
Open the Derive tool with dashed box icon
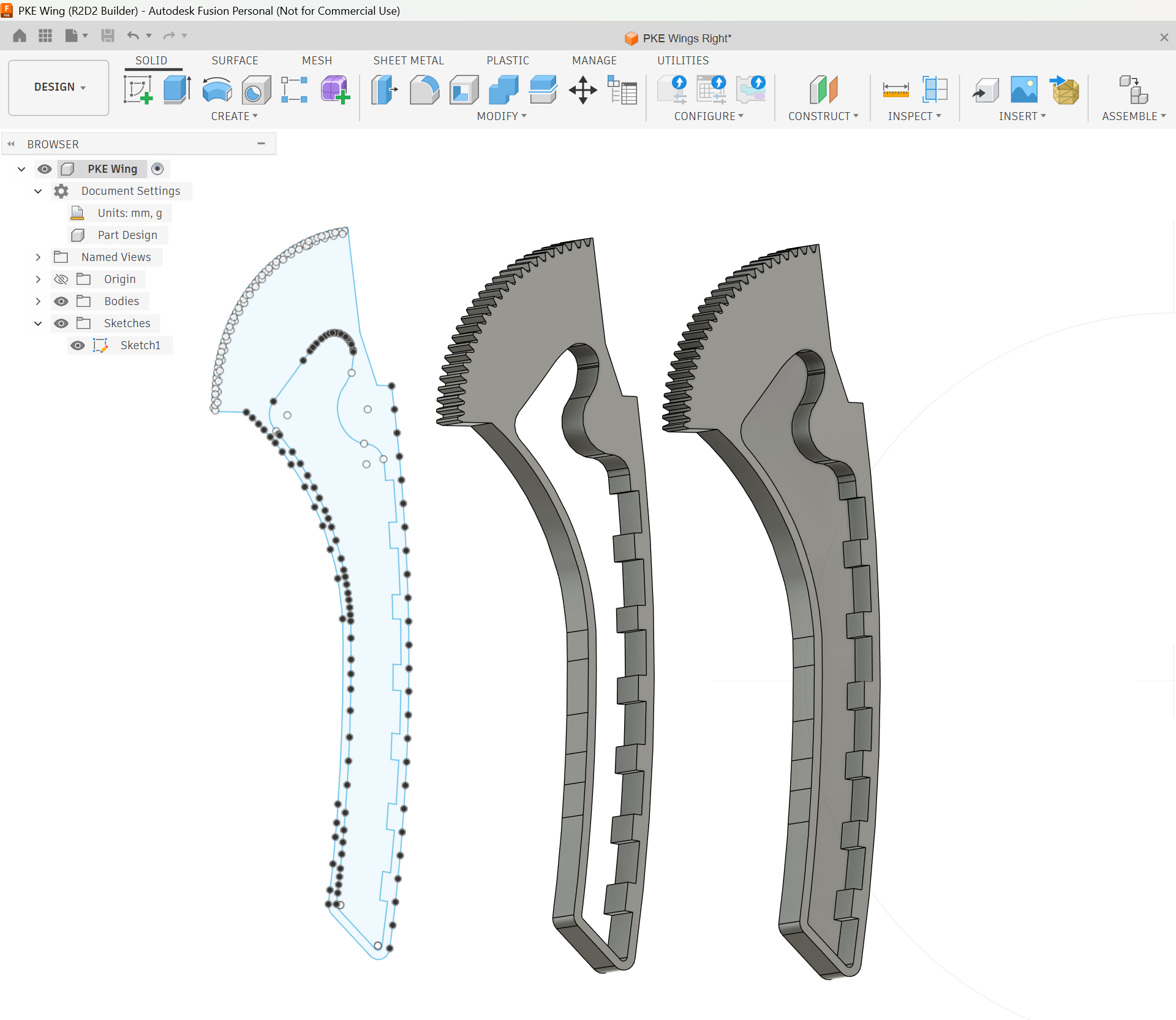point(295,90)
